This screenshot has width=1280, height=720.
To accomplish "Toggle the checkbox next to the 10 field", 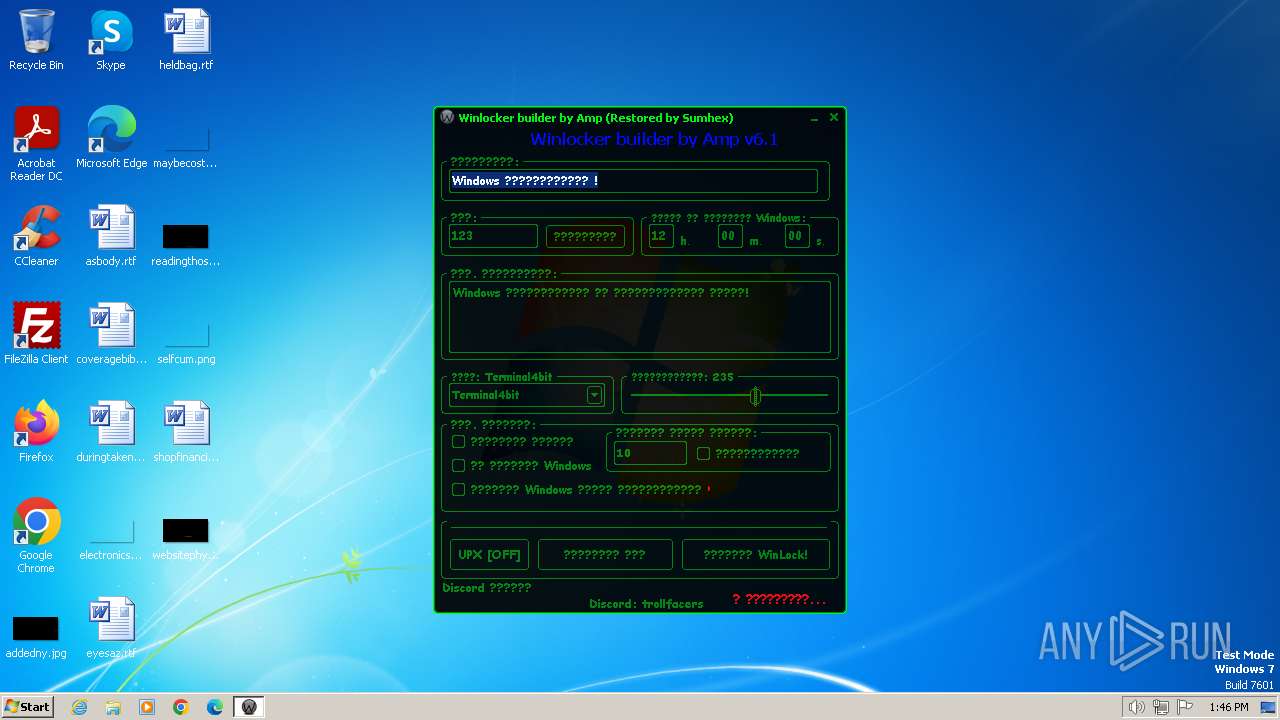I will click(704, 453).
